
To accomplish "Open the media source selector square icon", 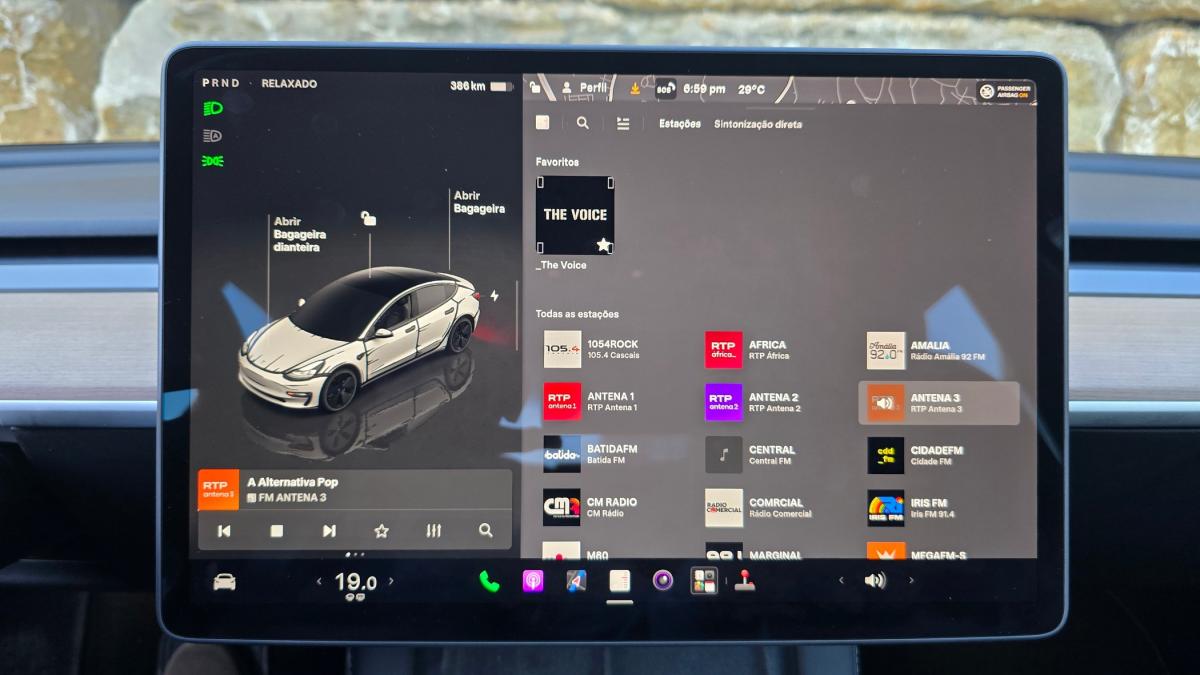I will point(543,123).
